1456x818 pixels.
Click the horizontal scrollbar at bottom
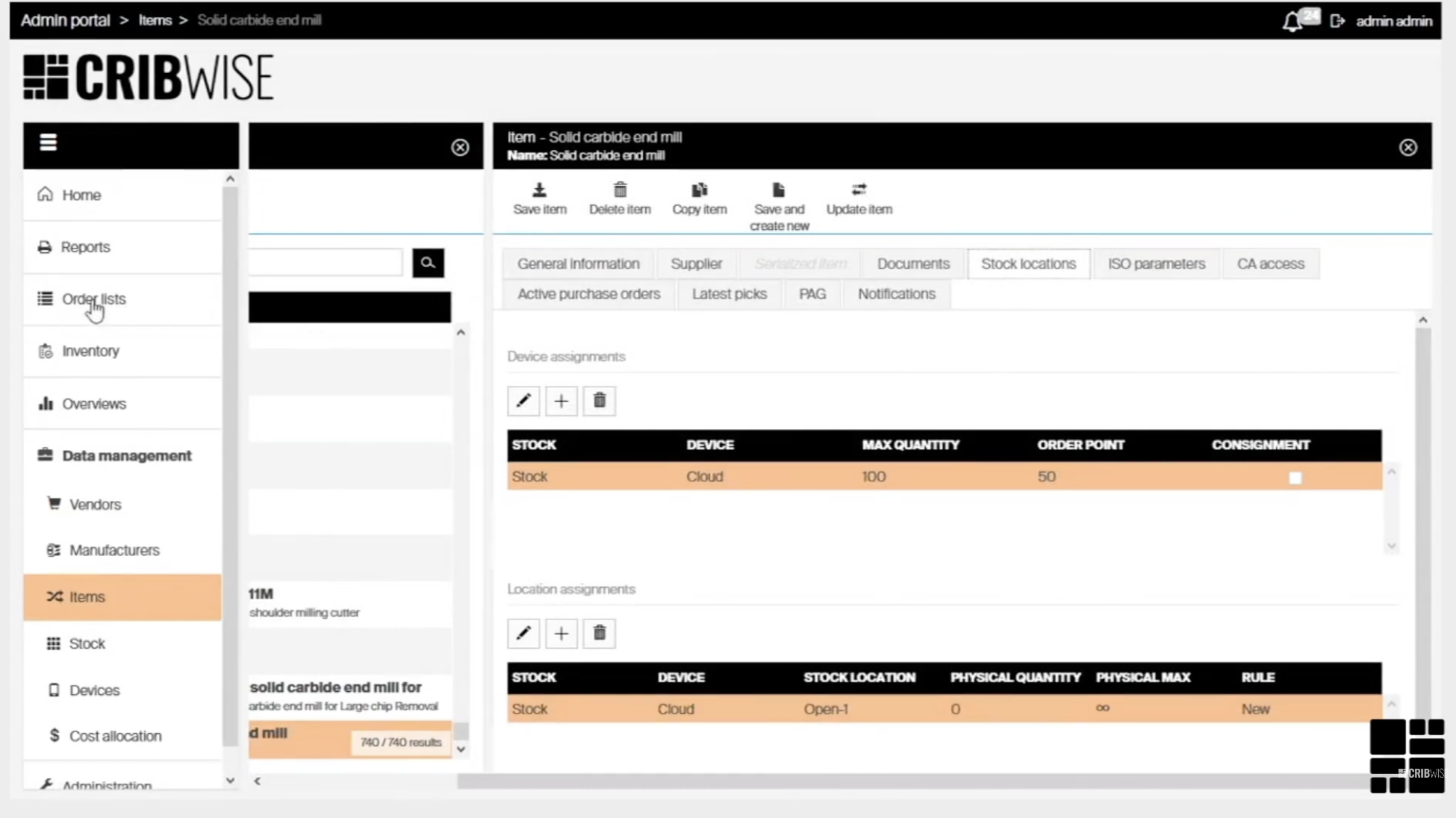896,781
